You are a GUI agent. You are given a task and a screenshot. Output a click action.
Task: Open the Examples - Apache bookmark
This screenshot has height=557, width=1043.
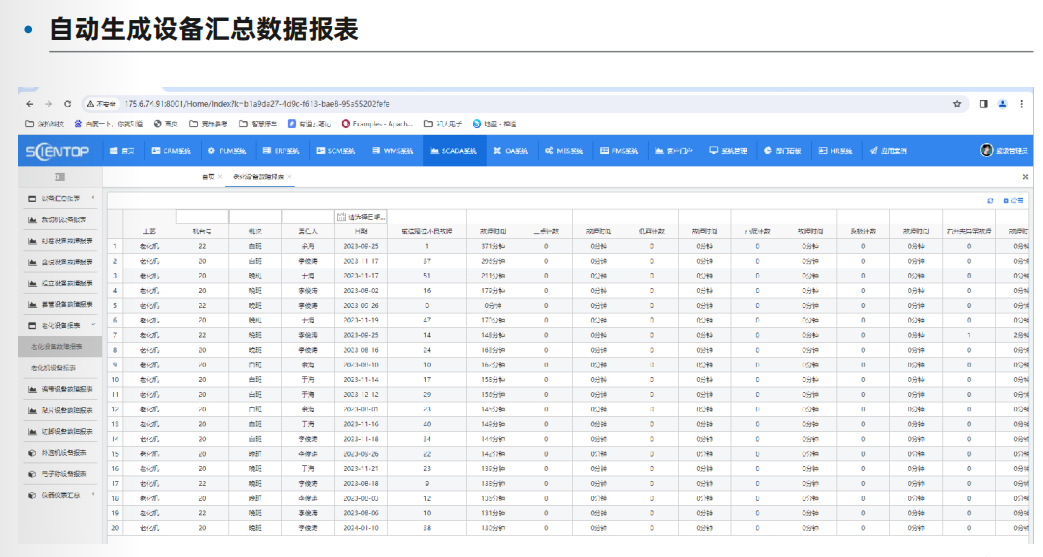tap(377, 124)
